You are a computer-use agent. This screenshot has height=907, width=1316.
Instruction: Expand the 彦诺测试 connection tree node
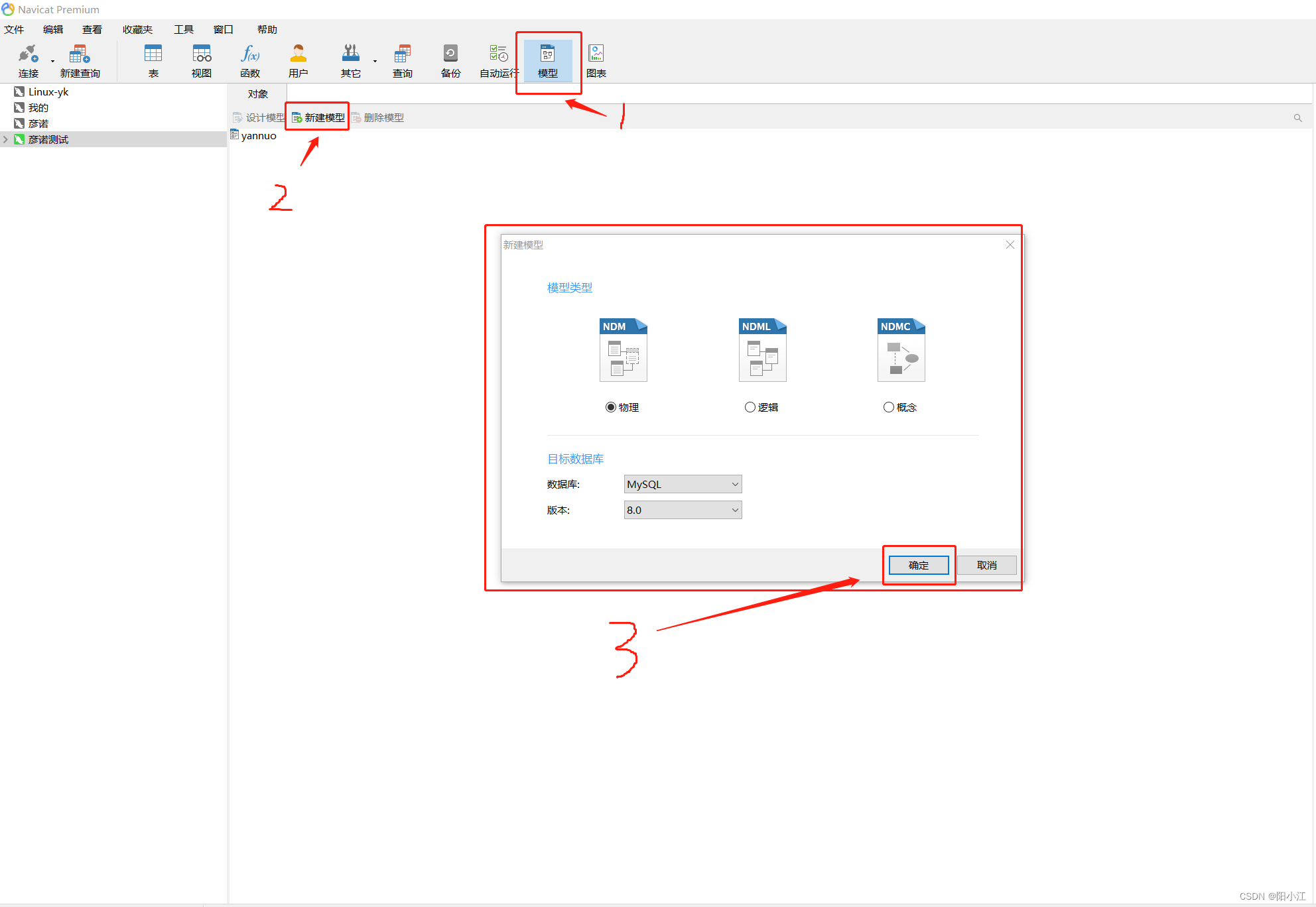pyautogui.click(x=6, y=139)
